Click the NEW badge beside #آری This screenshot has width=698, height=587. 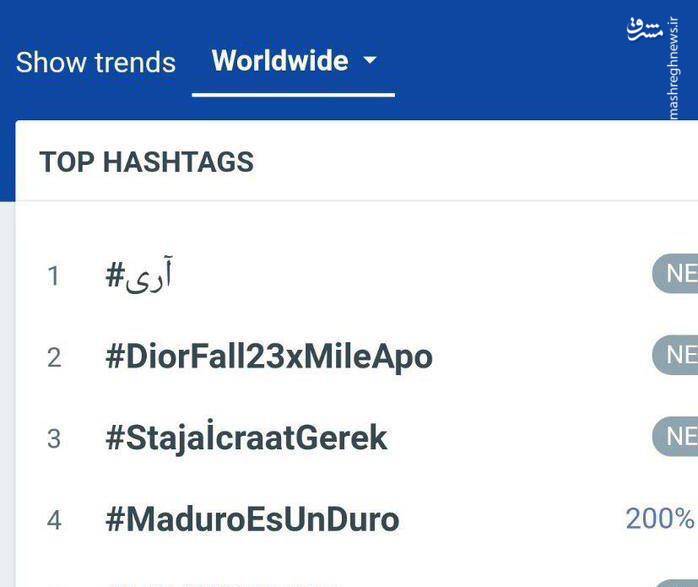click(676, 273)
